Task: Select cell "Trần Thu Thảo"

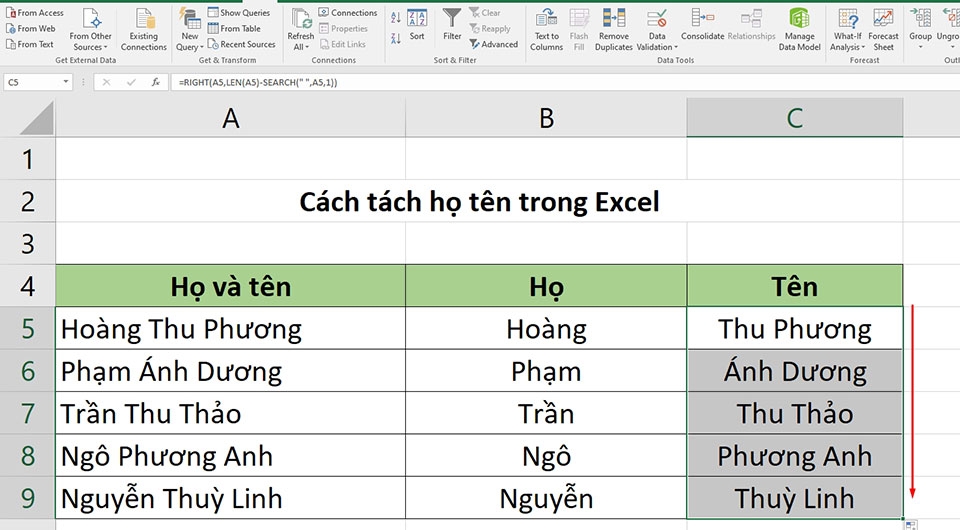Action: coord(230,413)
